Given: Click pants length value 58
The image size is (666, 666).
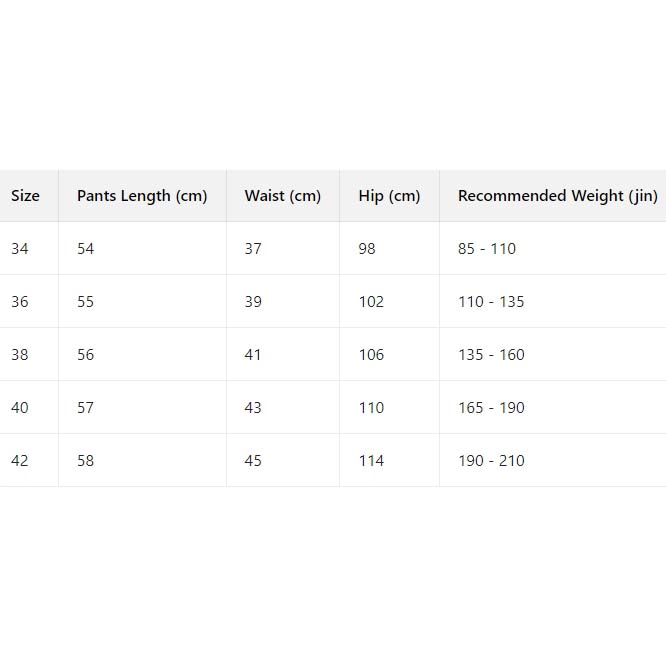Looking at the screenshot, I should tap(86, 461).
